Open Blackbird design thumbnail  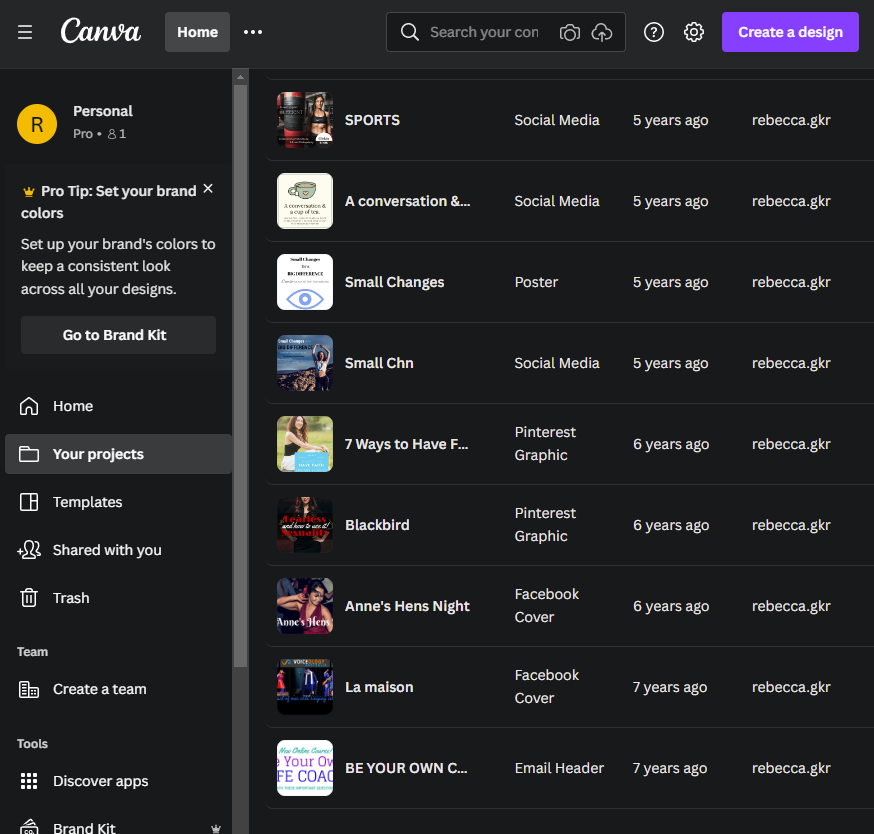pyautogui.click(x=305, y=525)
